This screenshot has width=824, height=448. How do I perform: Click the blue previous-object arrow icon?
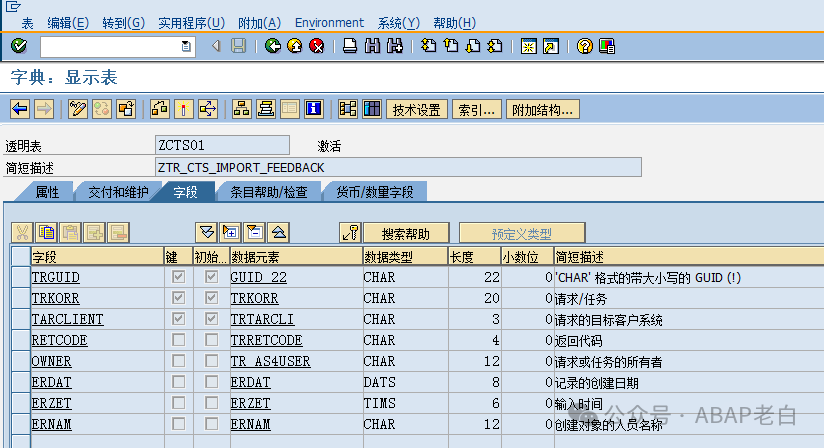coord(20,109)
